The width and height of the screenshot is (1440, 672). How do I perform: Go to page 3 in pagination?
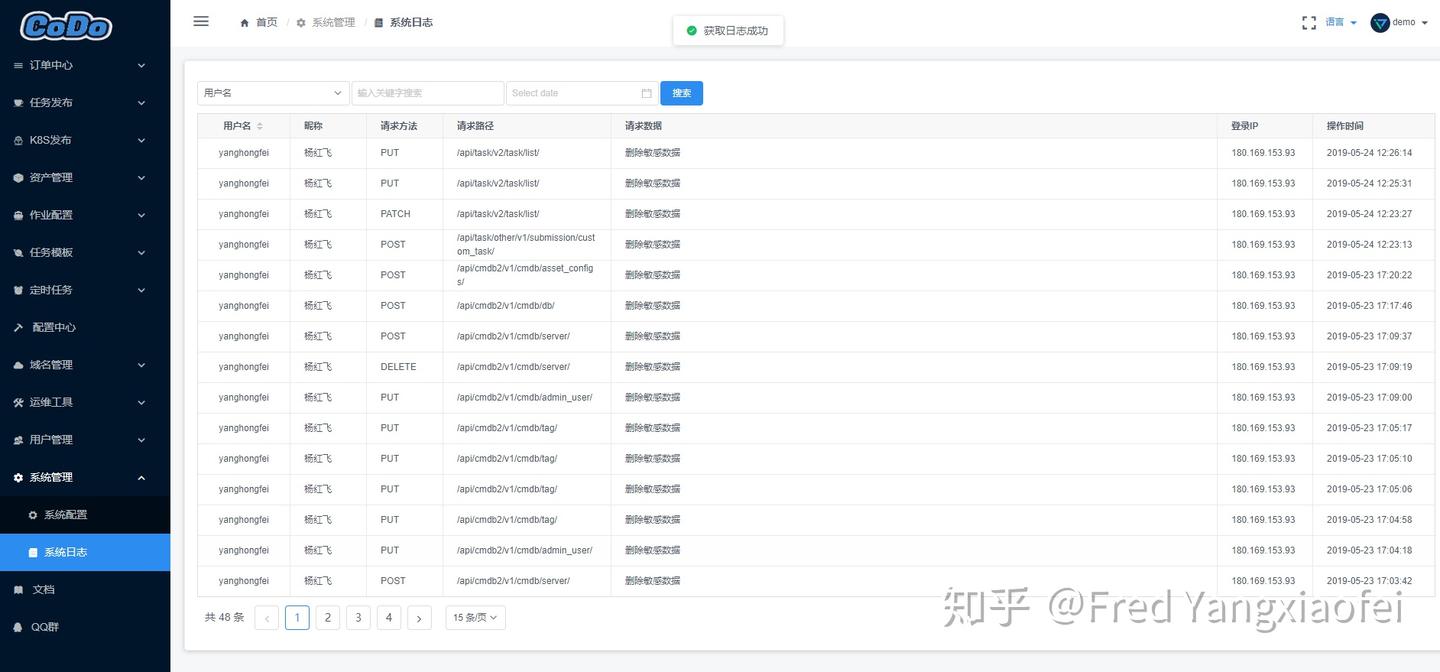coord(358,617)
